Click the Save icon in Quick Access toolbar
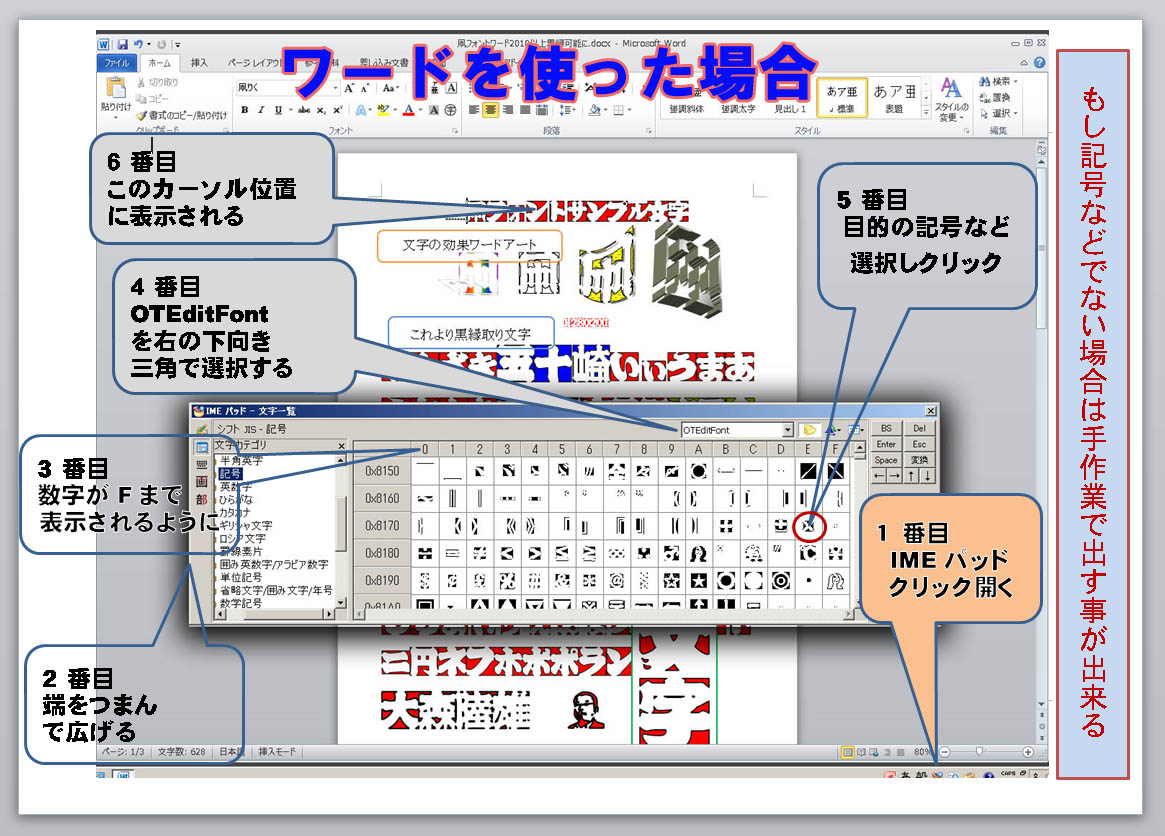 pos(122,45)
